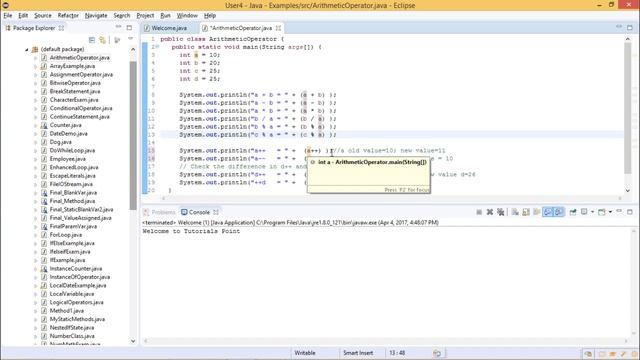Open the Help menu
The height and width of the screenshot is (360, 640).
coord(209,16)
